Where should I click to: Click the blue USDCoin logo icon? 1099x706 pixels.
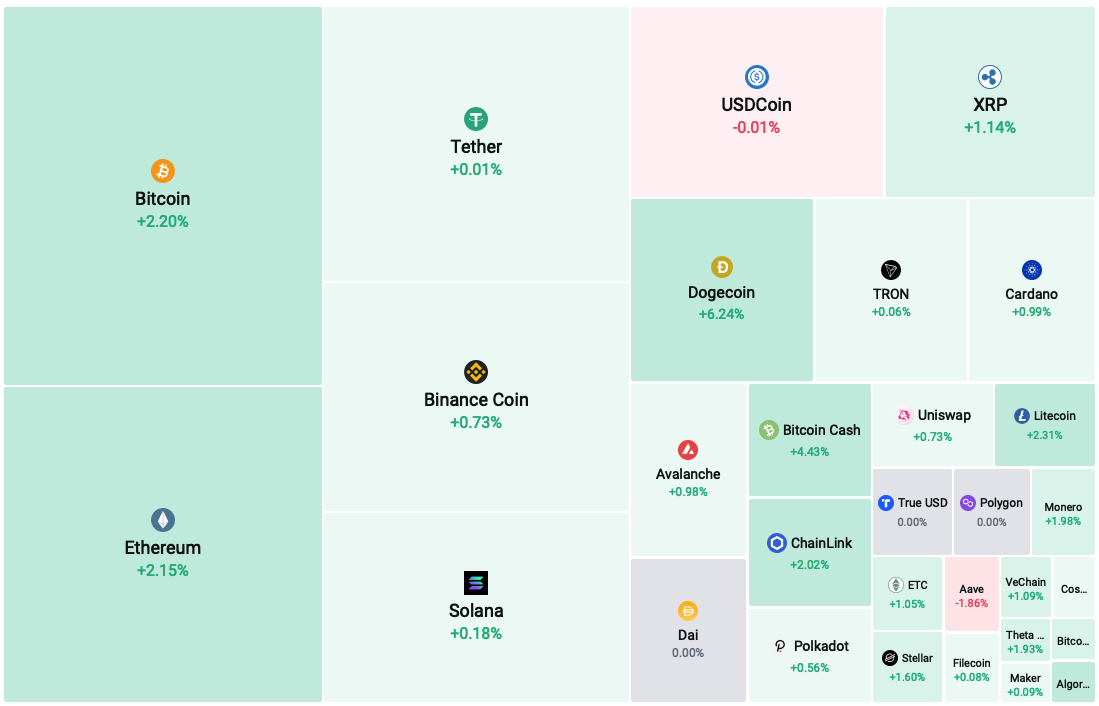756,77
